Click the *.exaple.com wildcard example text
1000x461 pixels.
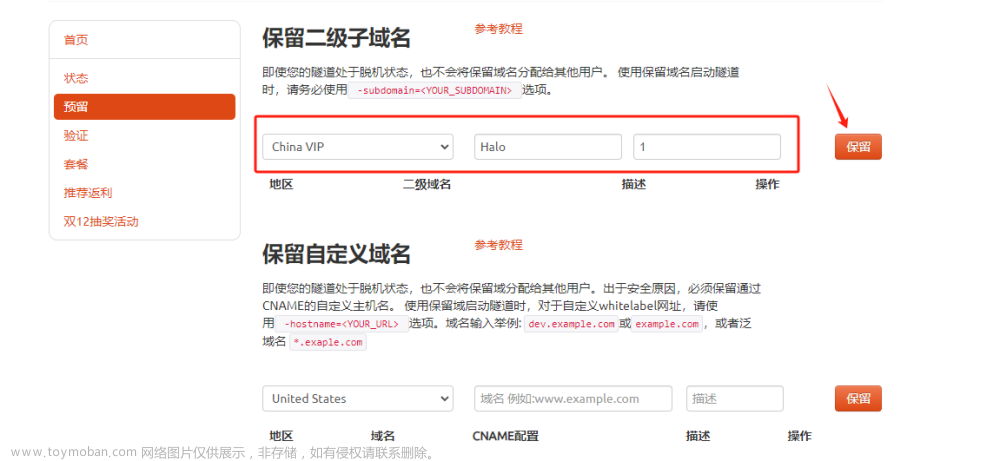(x=328, y=342)
